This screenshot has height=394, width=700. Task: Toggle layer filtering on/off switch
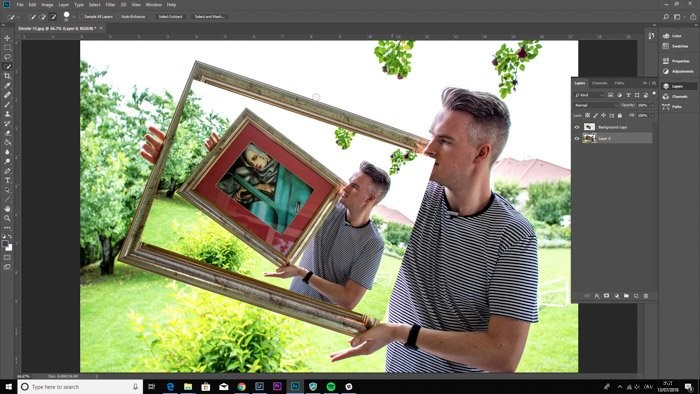[654, 94]
